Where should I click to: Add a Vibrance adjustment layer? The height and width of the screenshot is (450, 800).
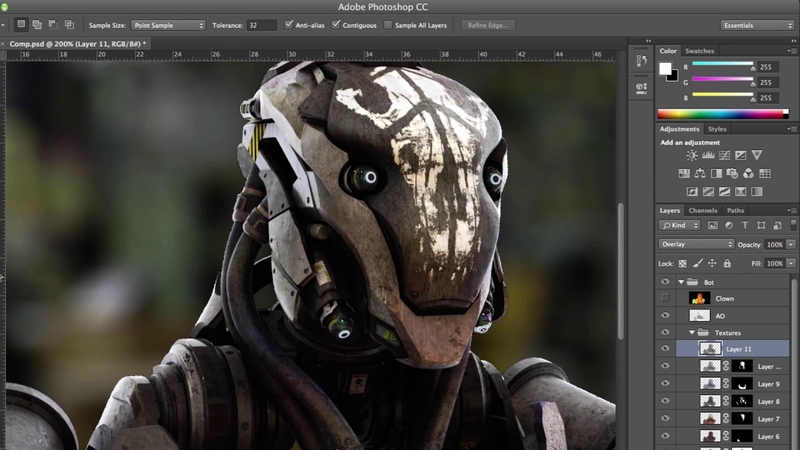click(x=757, y=155)
